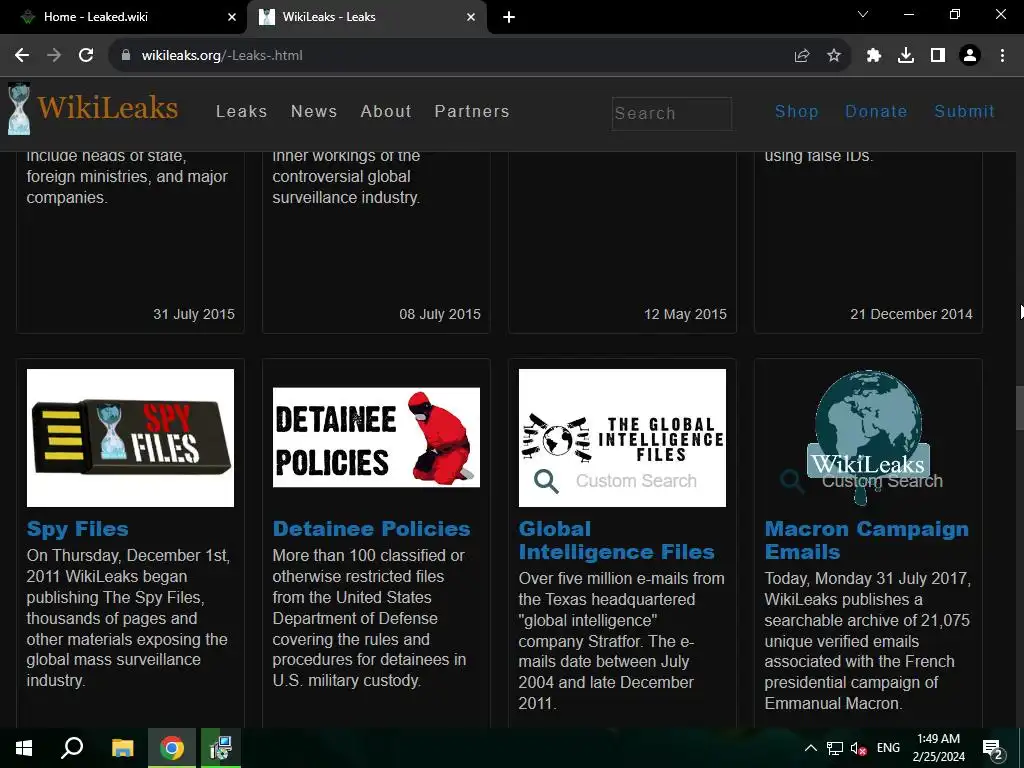1024x768 pixels.
Task: Close the WikiLeaks - Leaks tab
Action: [471, 17]
